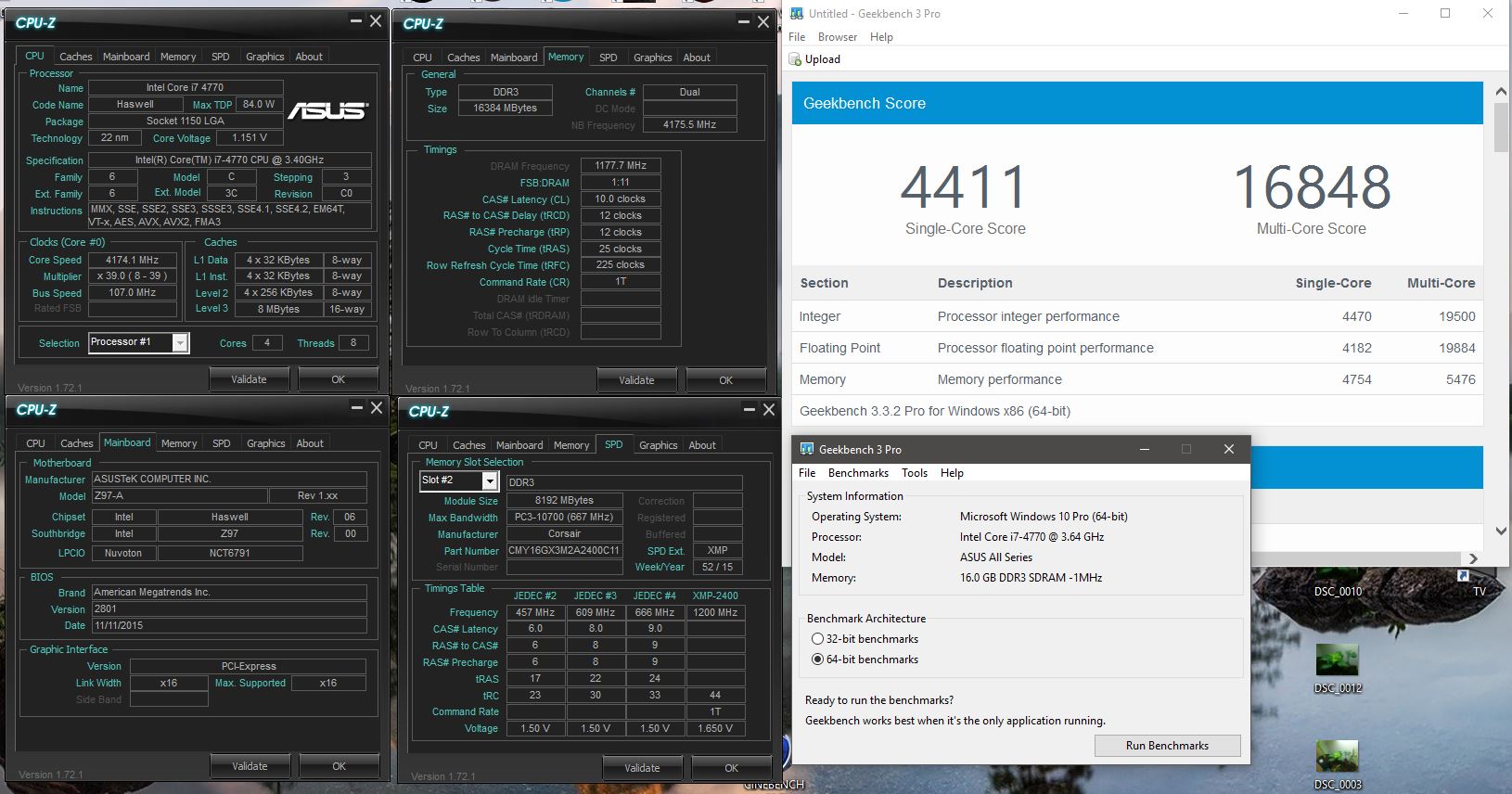Click the Core Speed value 4174.1 MHz
The image size is (1512, 794).
[133, 260]
